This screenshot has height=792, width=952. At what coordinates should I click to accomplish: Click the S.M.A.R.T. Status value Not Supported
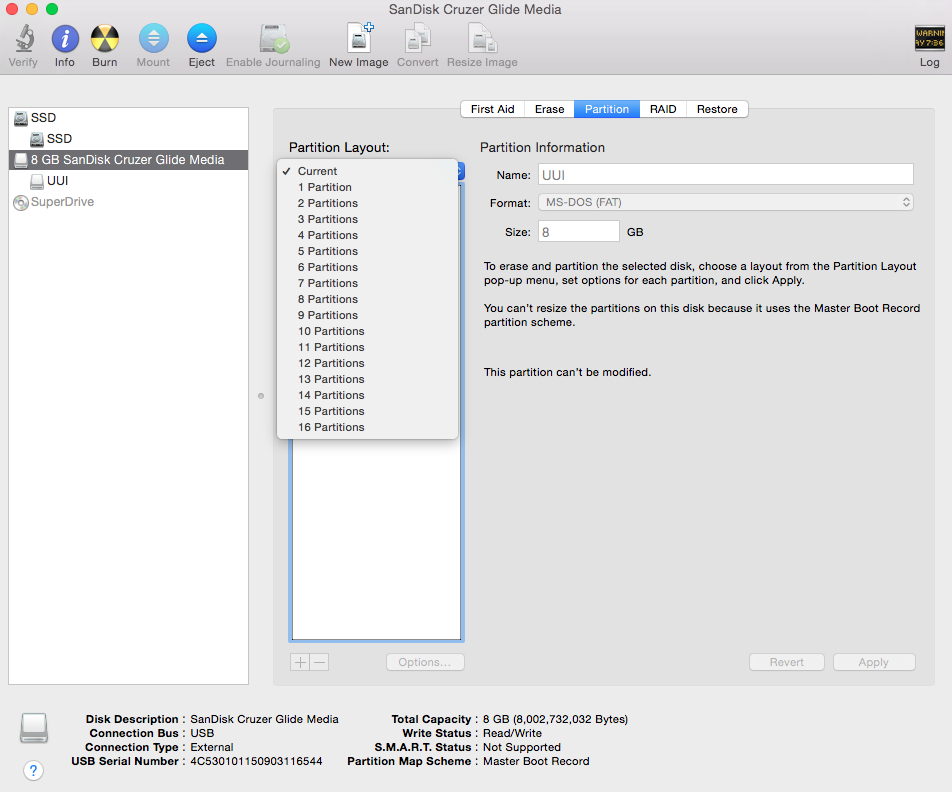[x=522, y=748]
